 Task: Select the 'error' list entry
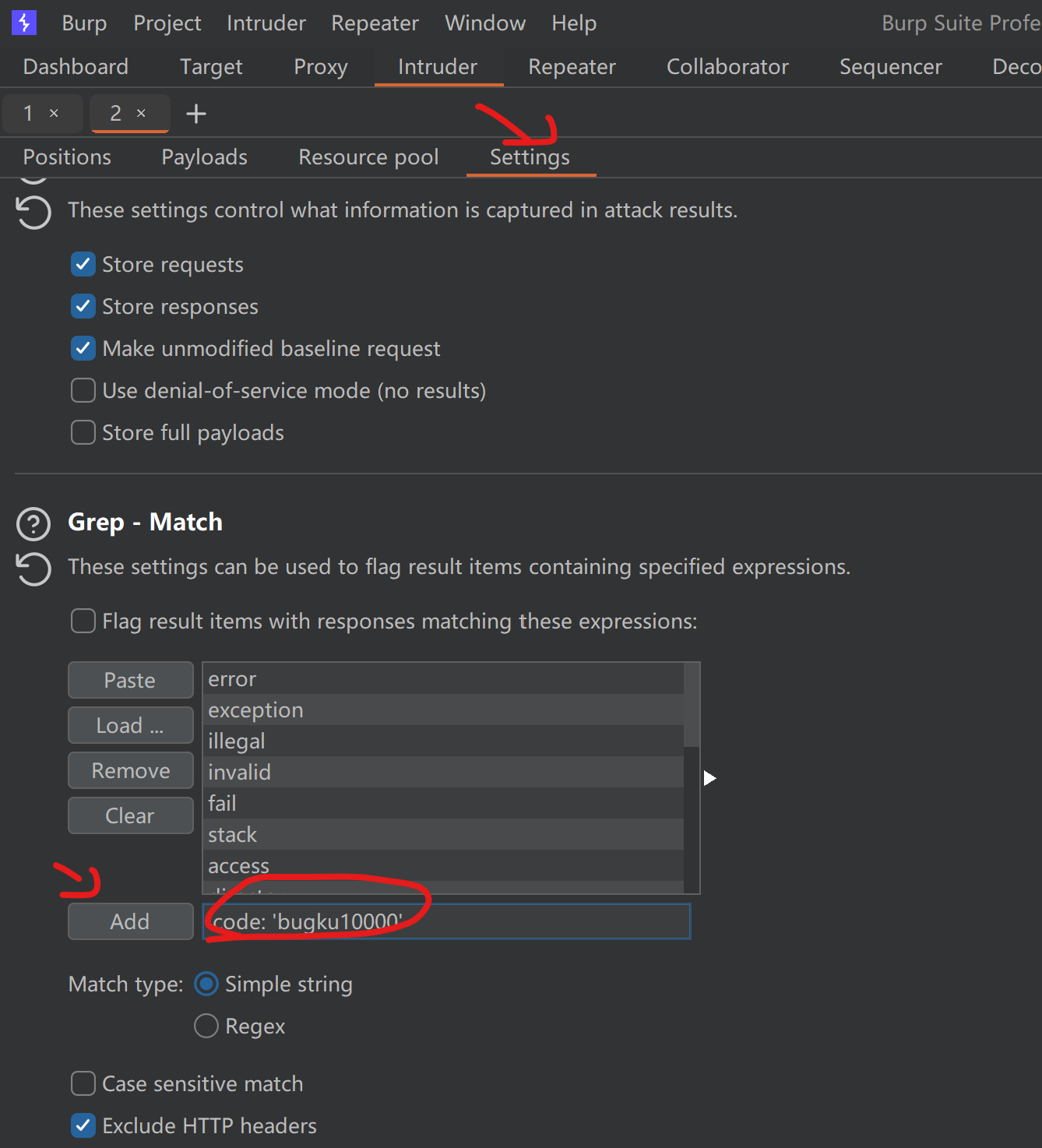click(443, 679)
